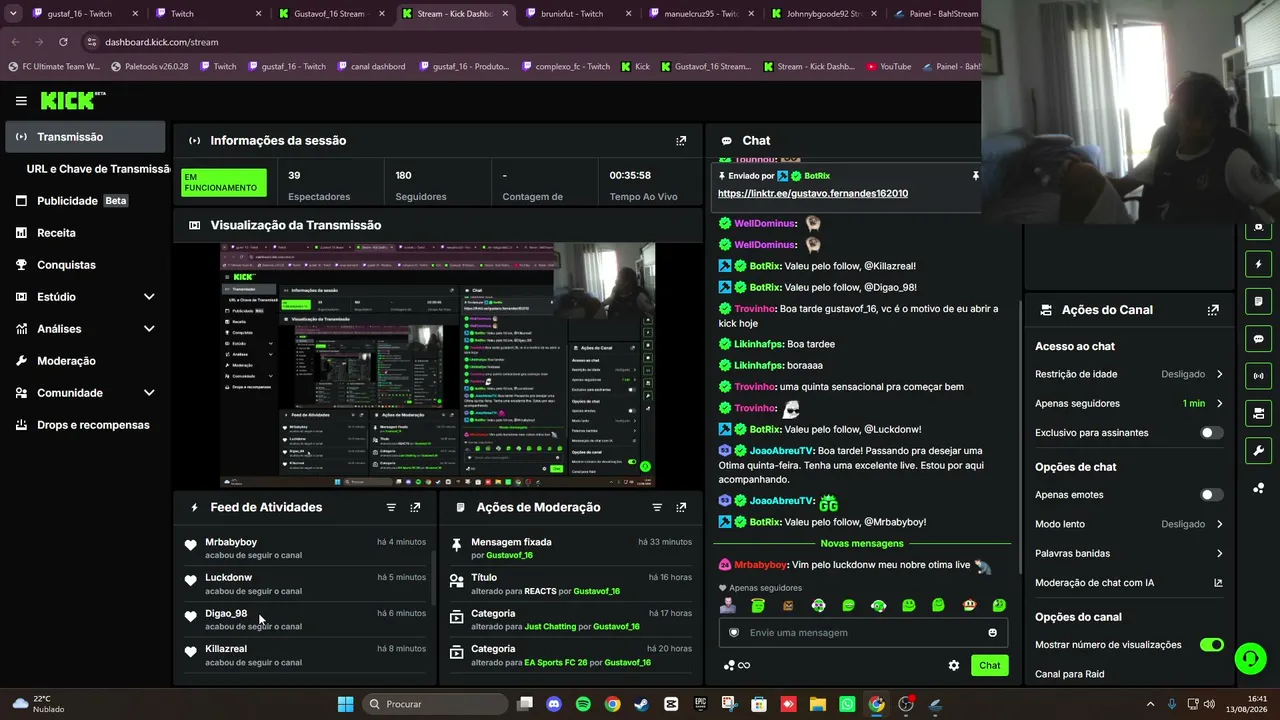Switch to the Gustavof_16 Stream tab

[333, 14]
